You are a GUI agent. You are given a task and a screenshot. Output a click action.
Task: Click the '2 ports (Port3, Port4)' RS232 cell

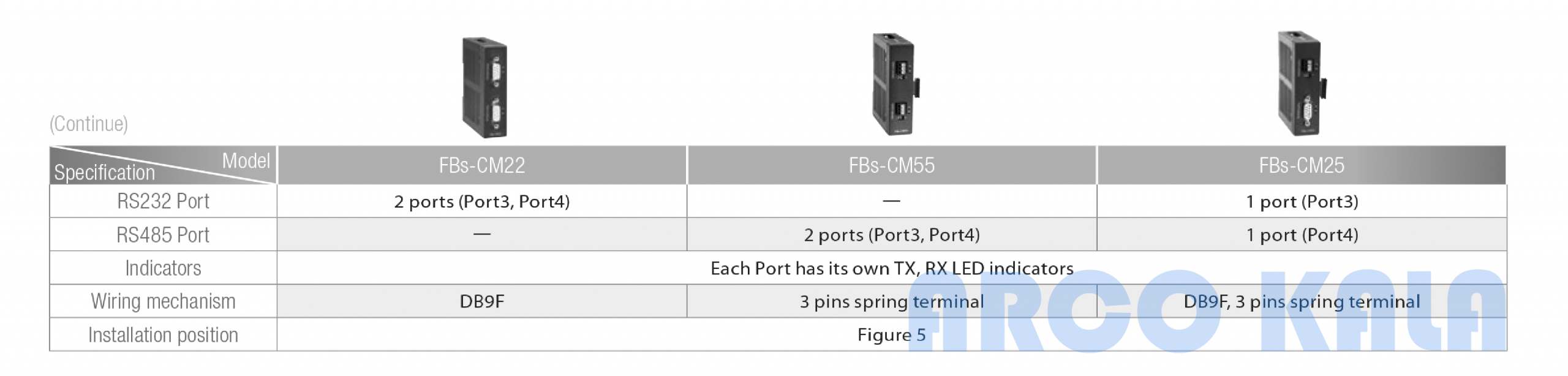click(482, 201)
